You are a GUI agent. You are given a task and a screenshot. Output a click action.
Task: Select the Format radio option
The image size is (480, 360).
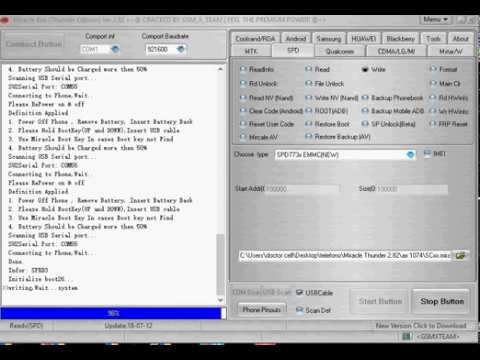click(x=444, y=69)
